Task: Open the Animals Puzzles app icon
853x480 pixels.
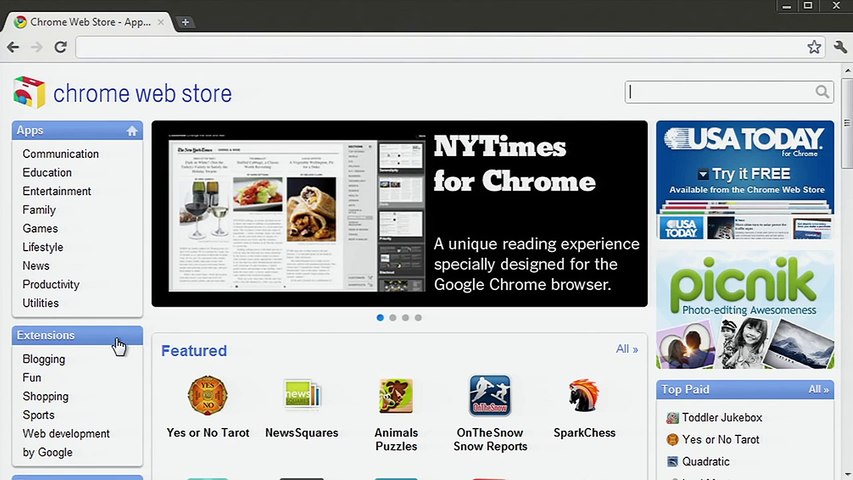Action: 396,396
